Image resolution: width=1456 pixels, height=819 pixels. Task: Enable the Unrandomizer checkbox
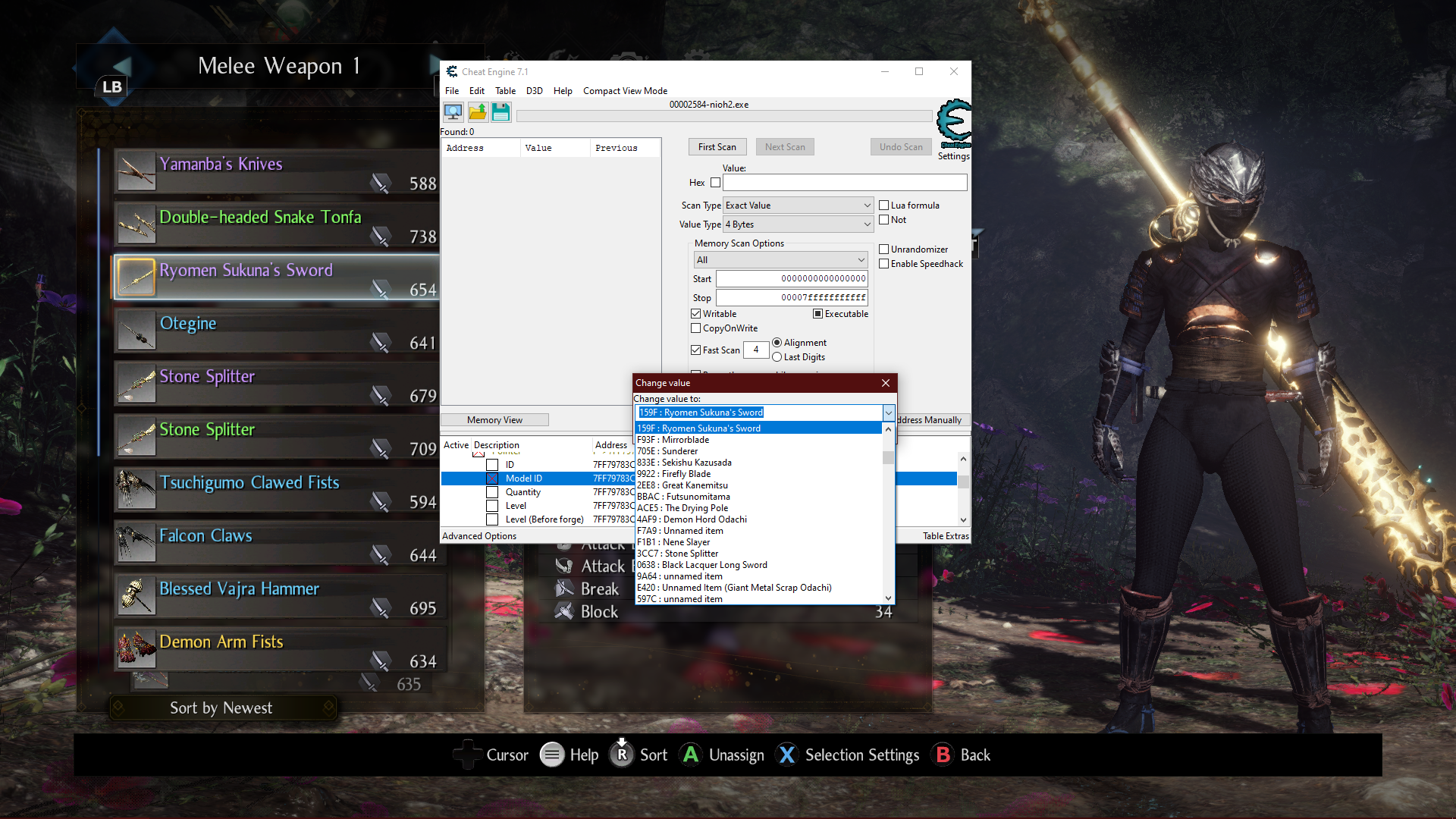[883, 249]
